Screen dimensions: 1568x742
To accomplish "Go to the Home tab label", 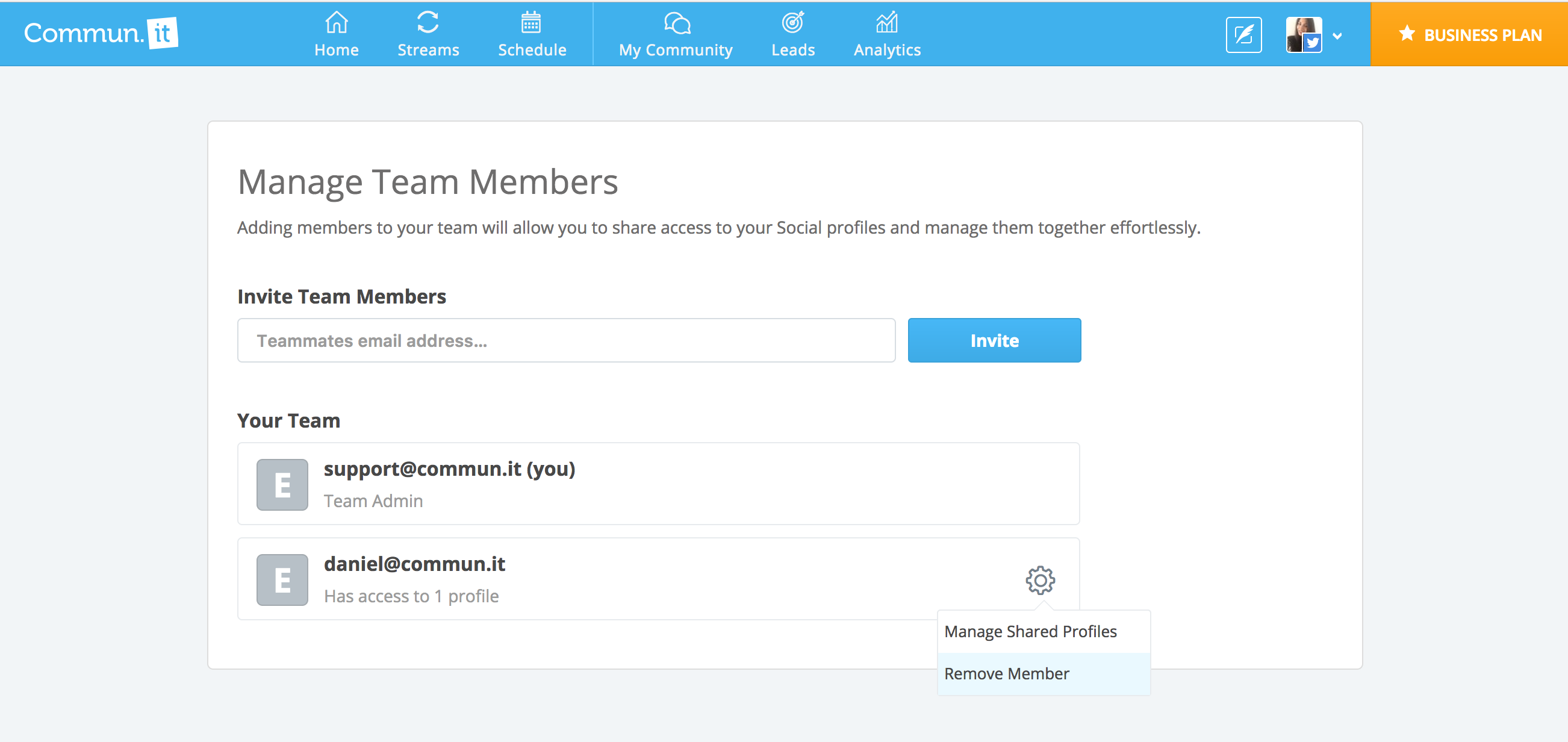I will click(x=337, y=50).
